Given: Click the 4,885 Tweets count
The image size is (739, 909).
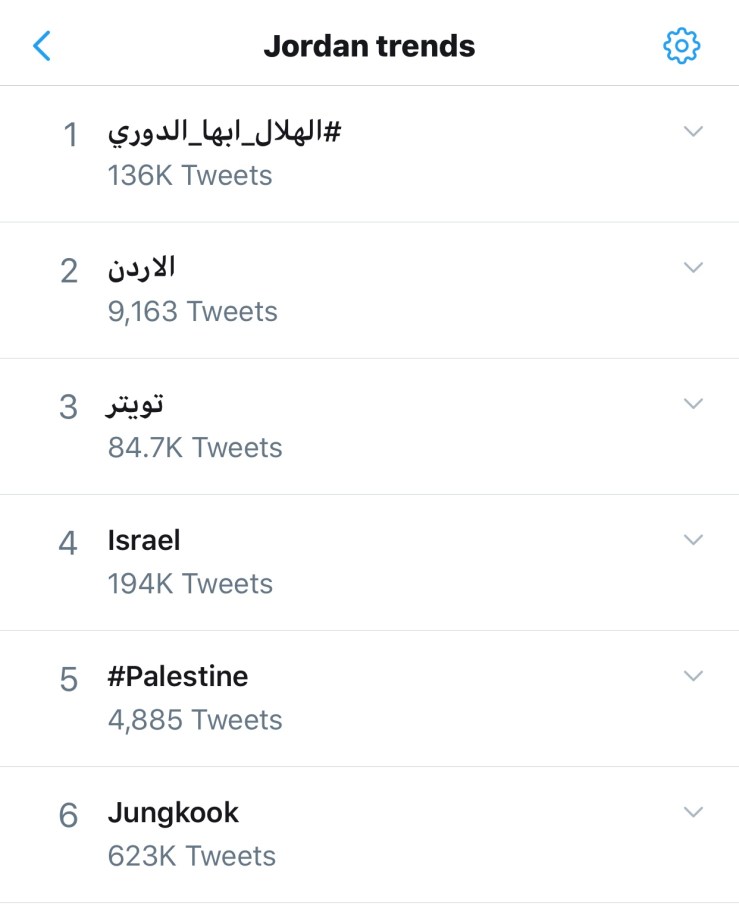Looking at the screenshot, I should (195, 720).
